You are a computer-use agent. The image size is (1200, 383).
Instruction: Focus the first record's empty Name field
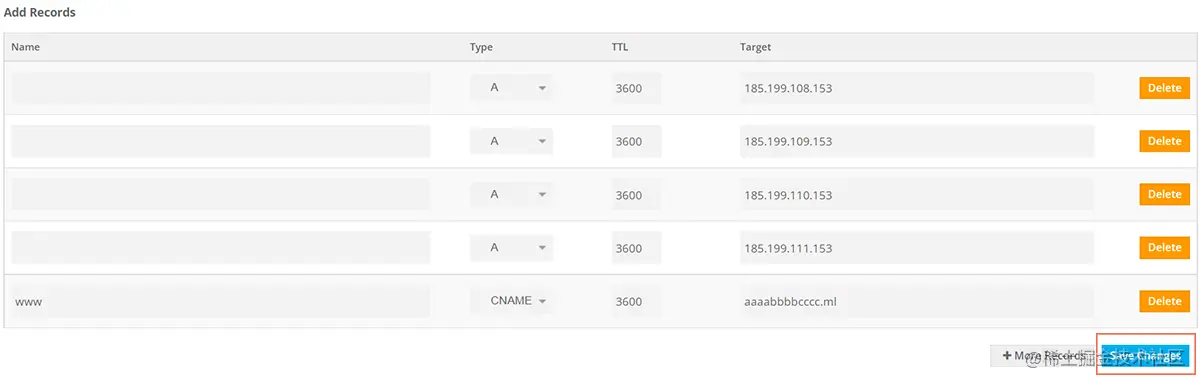[x=220, y=88]
